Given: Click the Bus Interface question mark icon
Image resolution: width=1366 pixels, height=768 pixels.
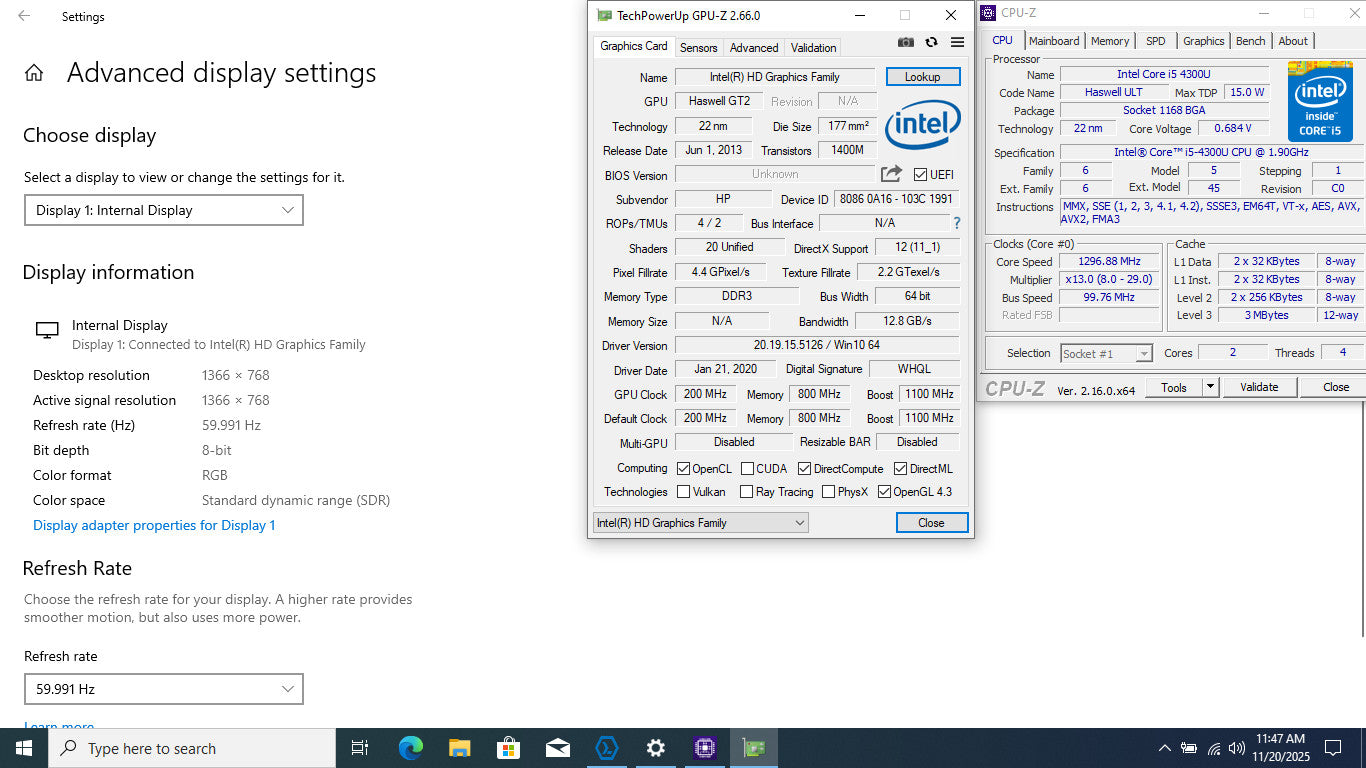Looking at the screenshot, I should pos(956,223).
